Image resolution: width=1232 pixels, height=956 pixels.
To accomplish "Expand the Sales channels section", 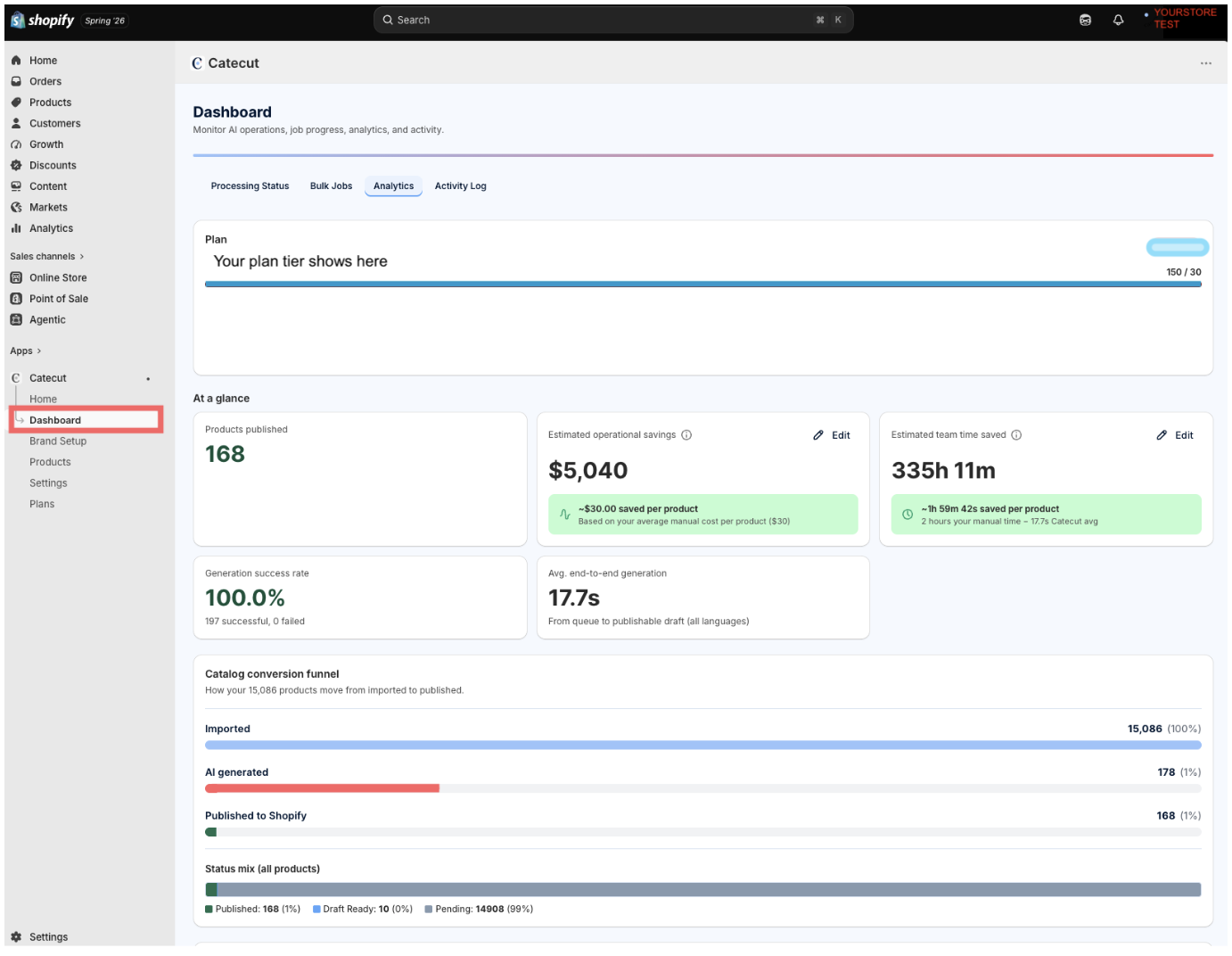I will tap(47, 257).
